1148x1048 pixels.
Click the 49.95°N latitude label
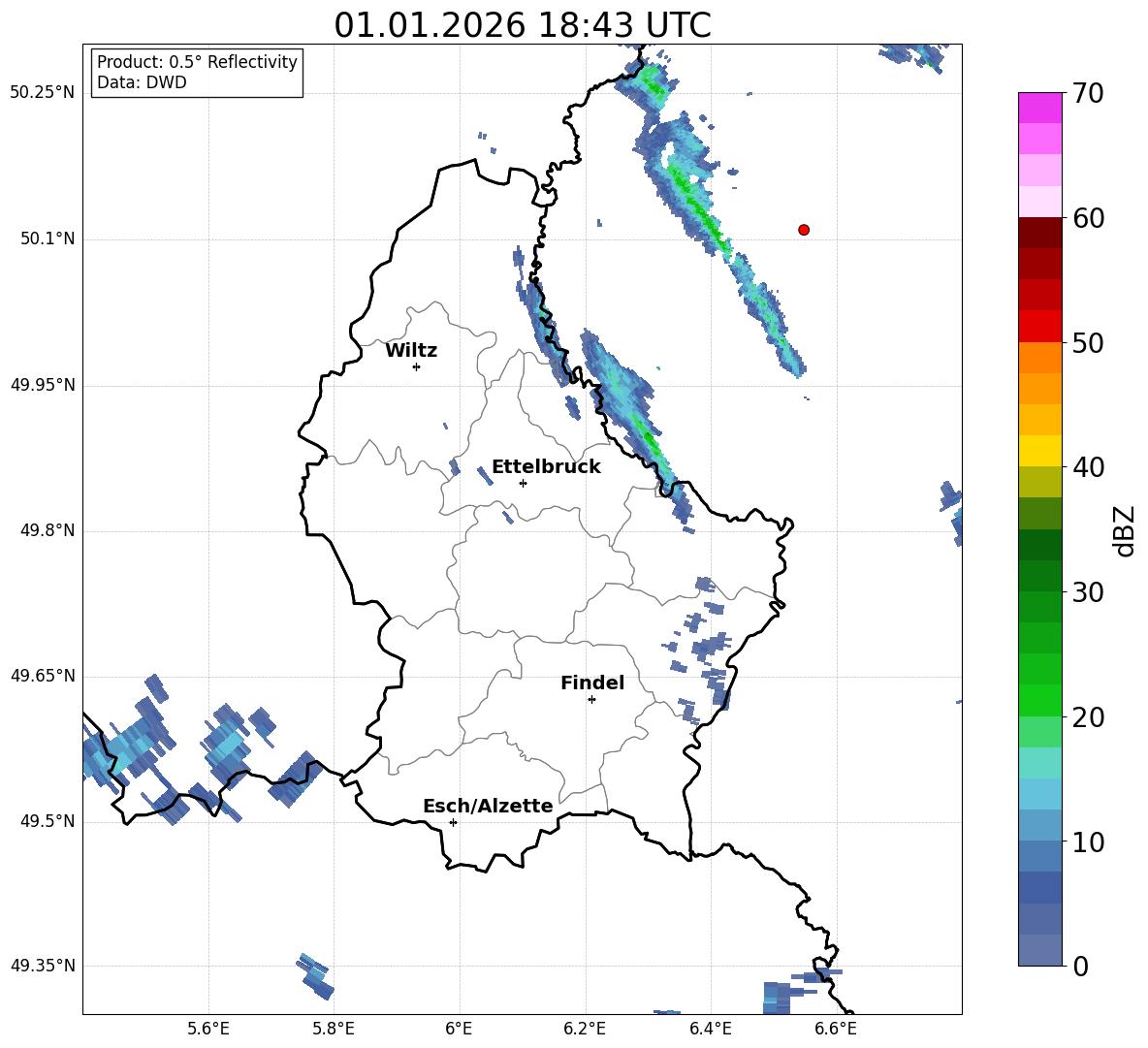43,385
